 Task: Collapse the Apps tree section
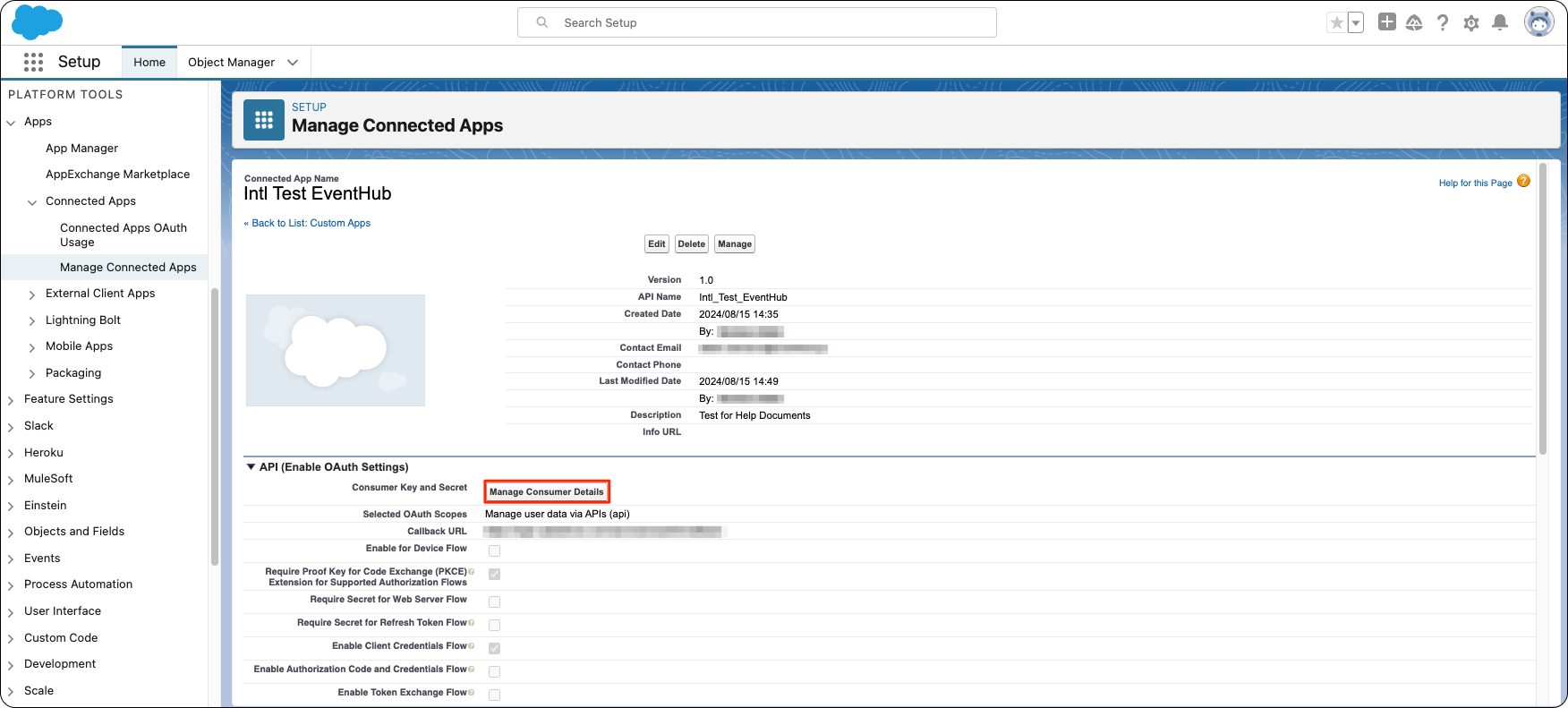11,123
